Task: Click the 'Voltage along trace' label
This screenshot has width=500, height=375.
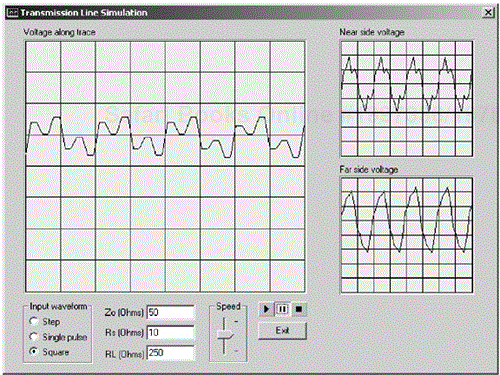Action: (x=59, y=32)
